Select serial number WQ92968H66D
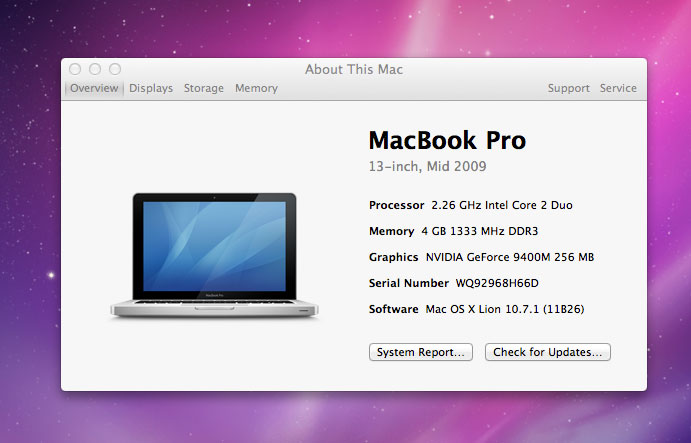 point(497,283)
